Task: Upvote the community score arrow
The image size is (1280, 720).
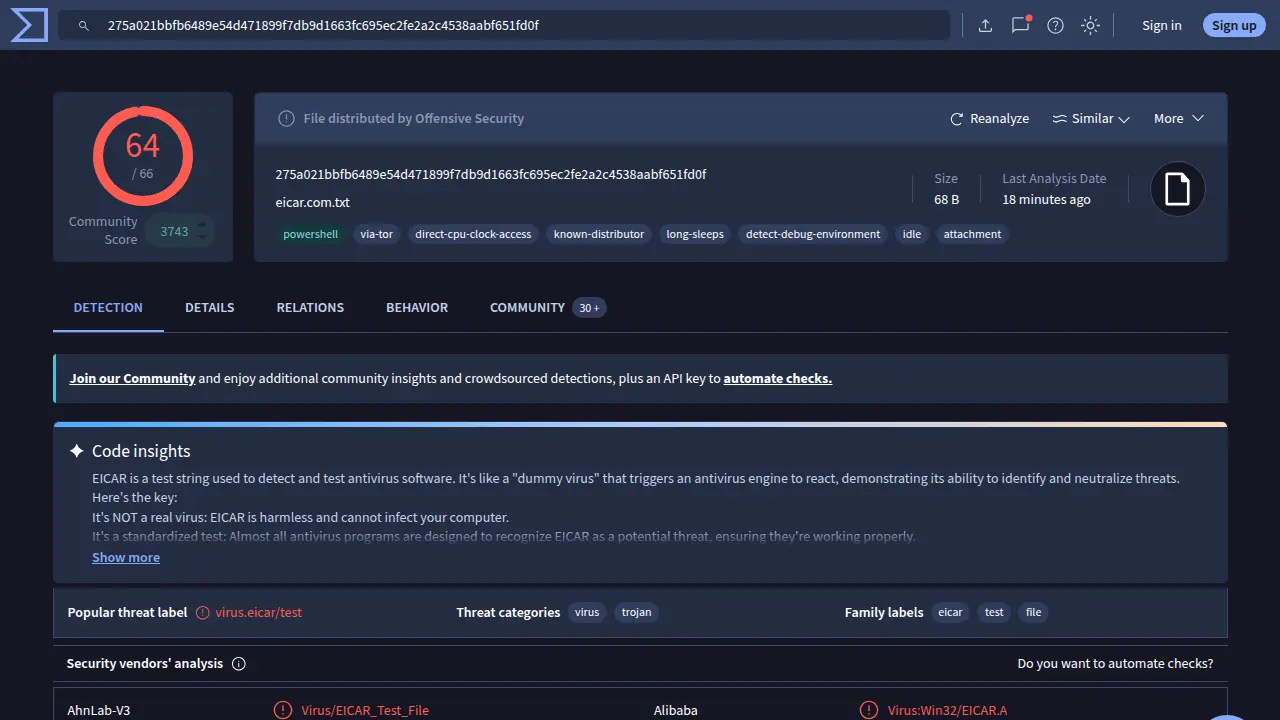Action: (204, 224)
